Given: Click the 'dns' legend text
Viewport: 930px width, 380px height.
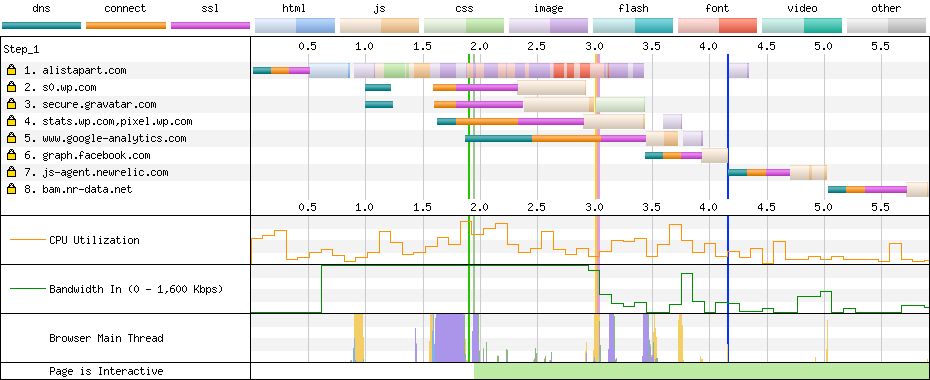Looking at the screenshot, I should click(42, 9).
